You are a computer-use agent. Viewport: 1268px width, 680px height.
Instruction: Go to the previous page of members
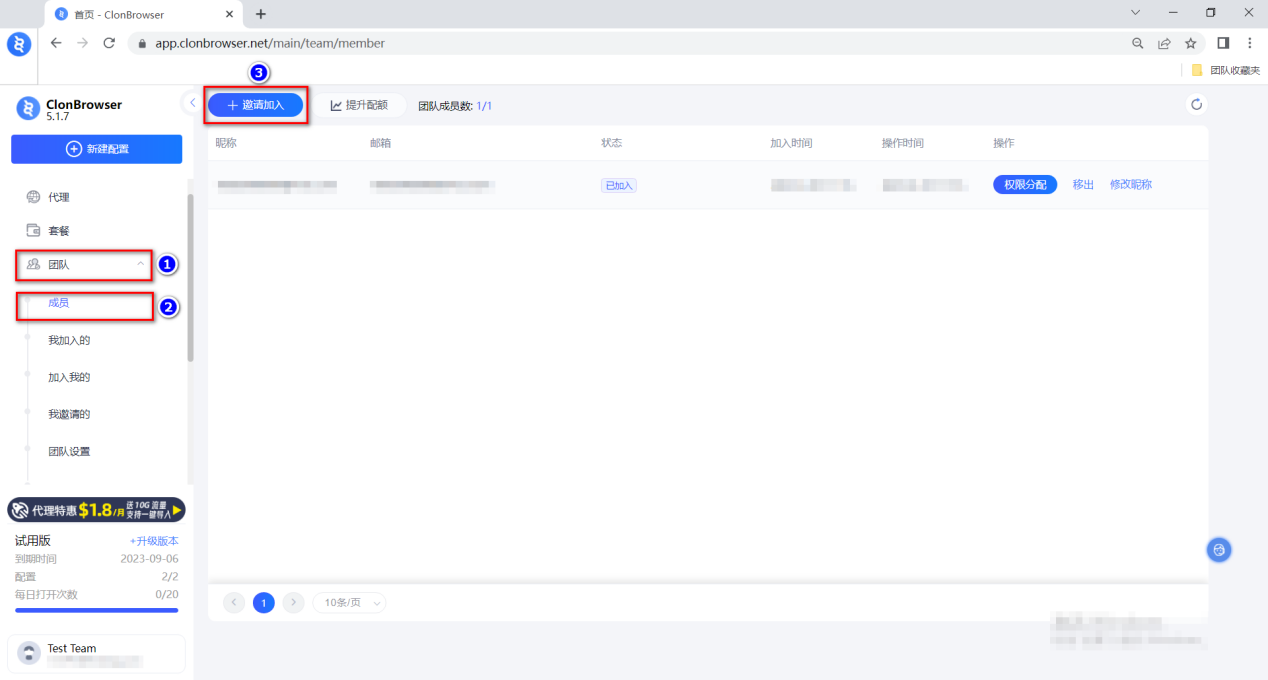click(234, 602)
